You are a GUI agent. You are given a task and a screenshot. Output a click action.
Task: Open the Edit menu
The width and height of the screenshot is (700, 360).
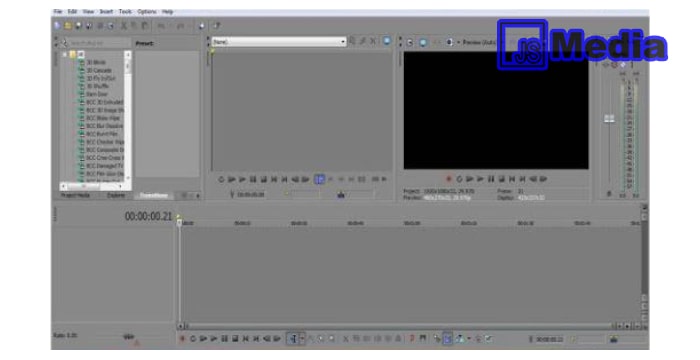coord(72,12)
